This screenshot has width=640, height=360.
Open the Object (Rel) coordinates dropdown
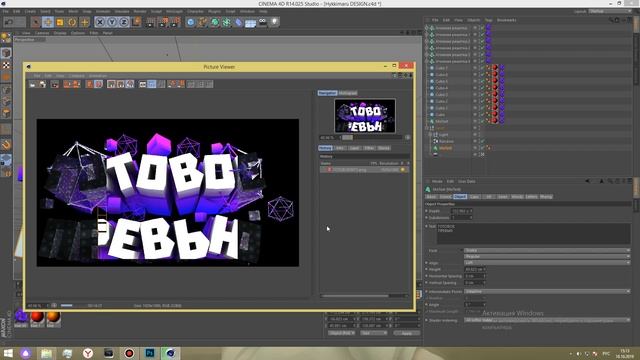point(342,333)
